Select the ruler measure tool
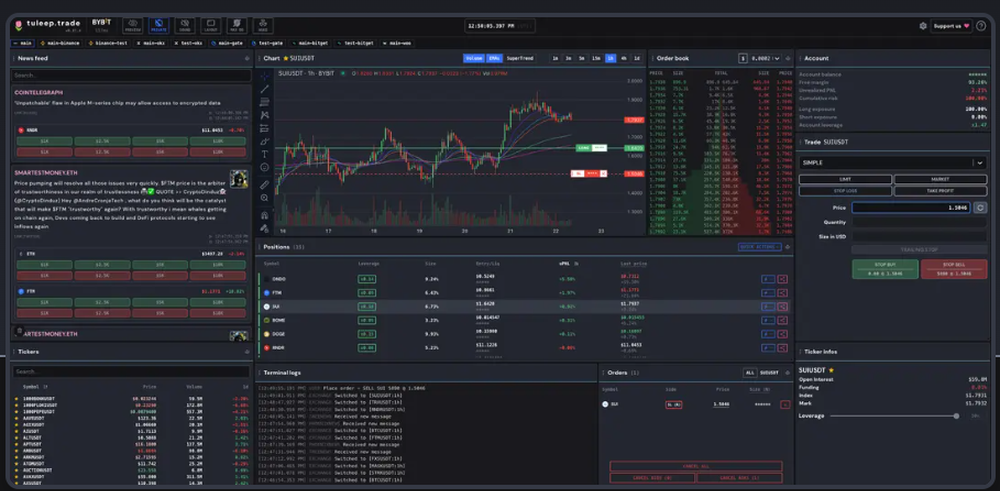The height and width of the screenshot is (491, 1000). [x=265, y=185]
